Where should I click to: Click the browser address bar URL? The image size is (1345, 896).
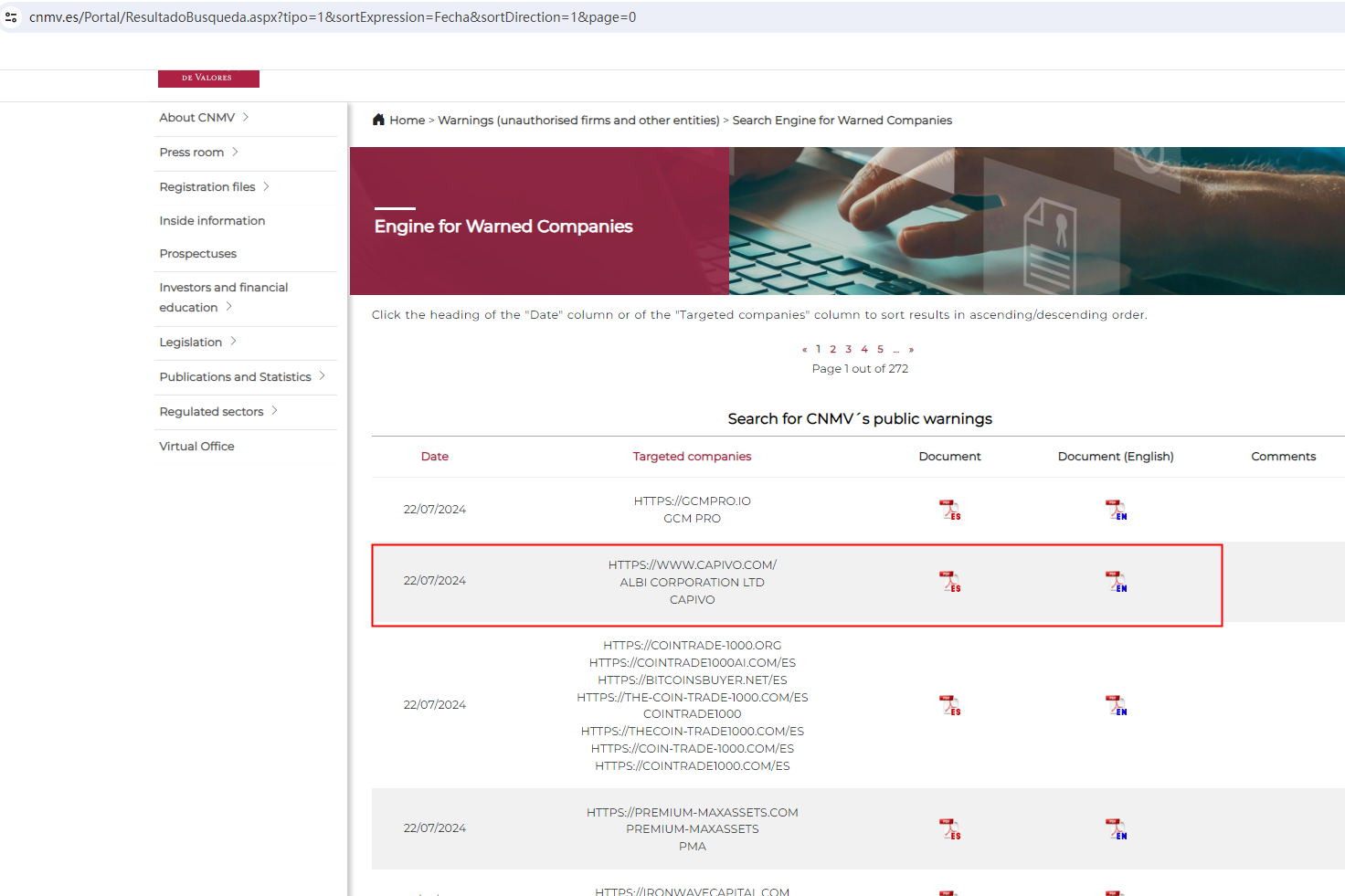(x=333, y=17)
